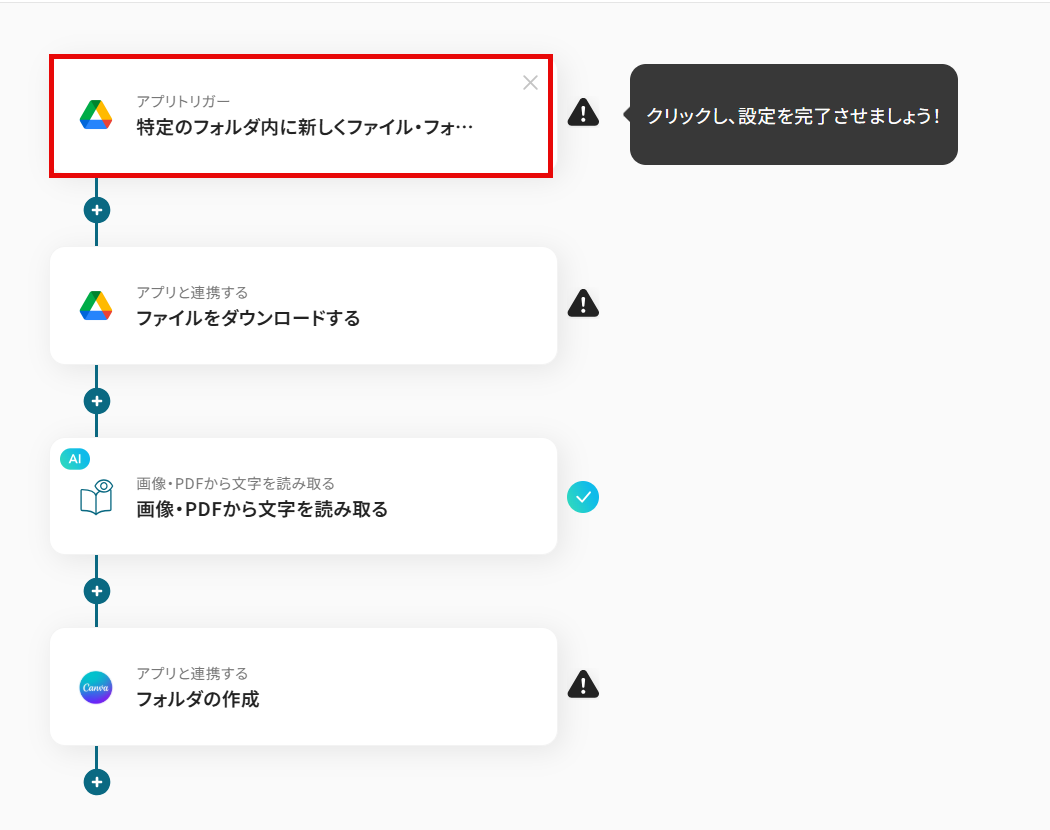Screen dimensions: 1050x830
Task: Close the app trigger card with X
Action: [x=530, y=83]
